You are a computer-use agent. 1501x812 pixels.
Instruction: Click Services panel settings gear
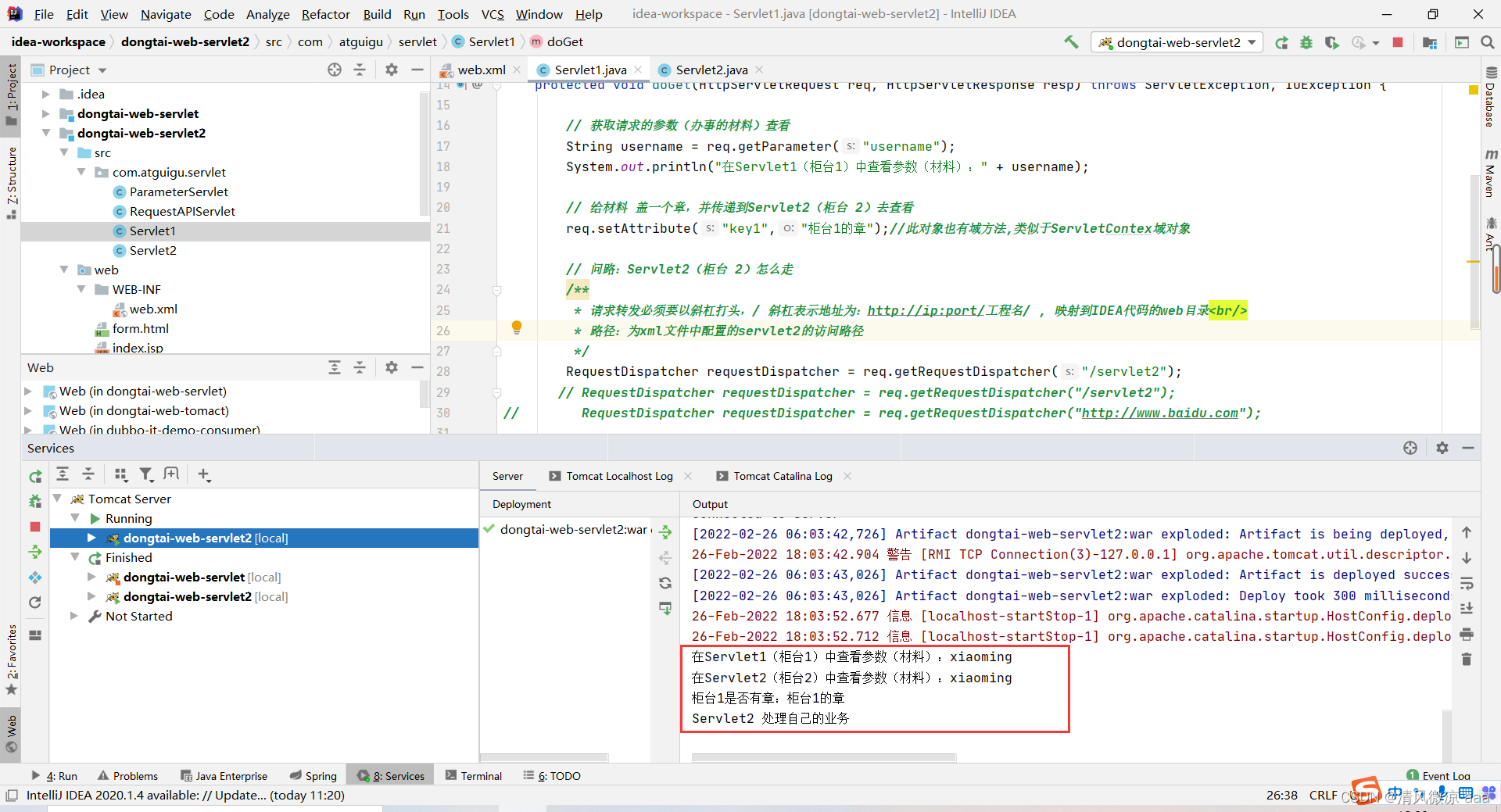pos(1442,448)
